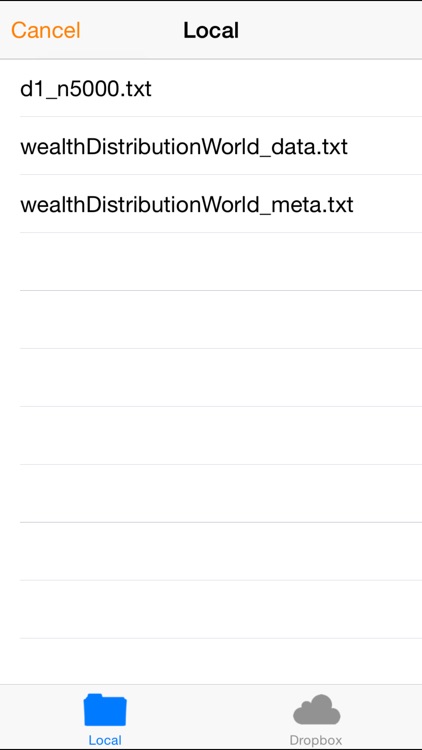This screenshot has height=750, width=422.
Task: Tap the empty row directly below wealthDistributionWorld_meta.txt
Action: coord(211,262)
